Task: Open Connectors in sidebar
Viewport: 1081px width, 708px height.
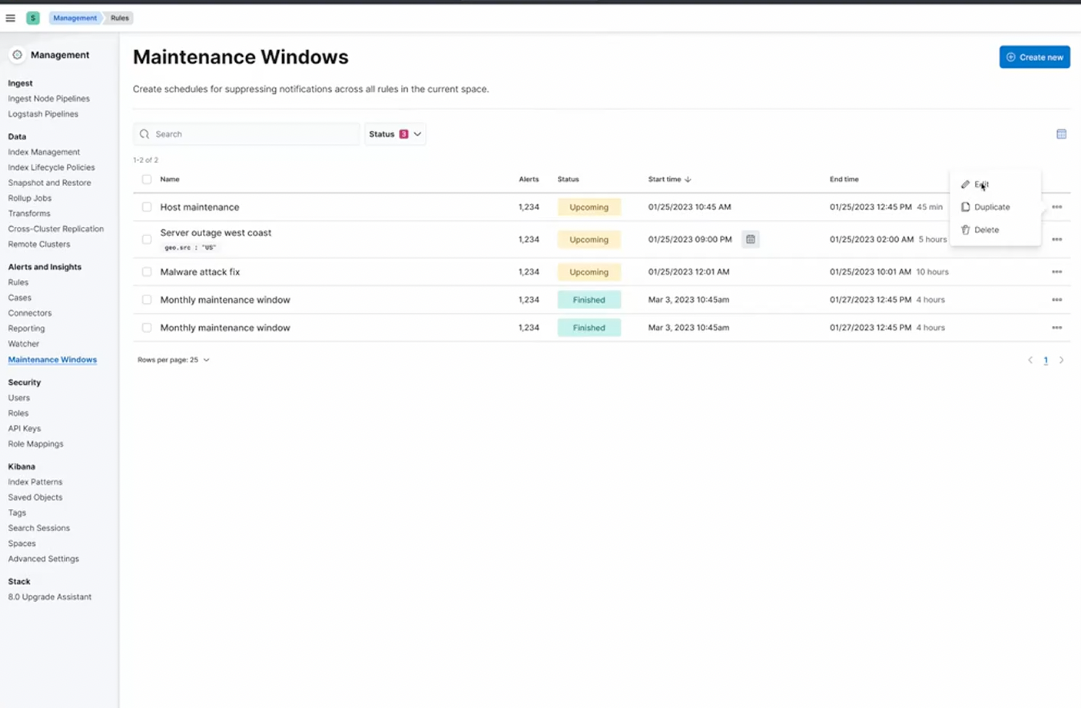Action: click(30, 313)
